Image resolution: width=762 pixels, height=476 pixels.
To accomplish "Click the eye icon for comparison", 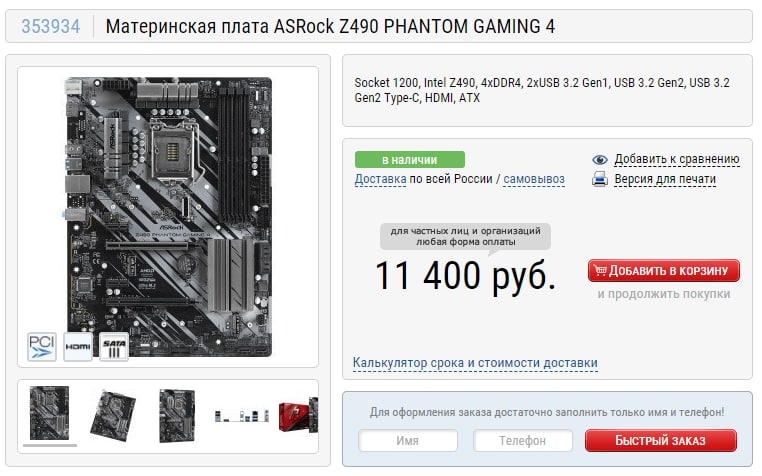I will point(600,159).
